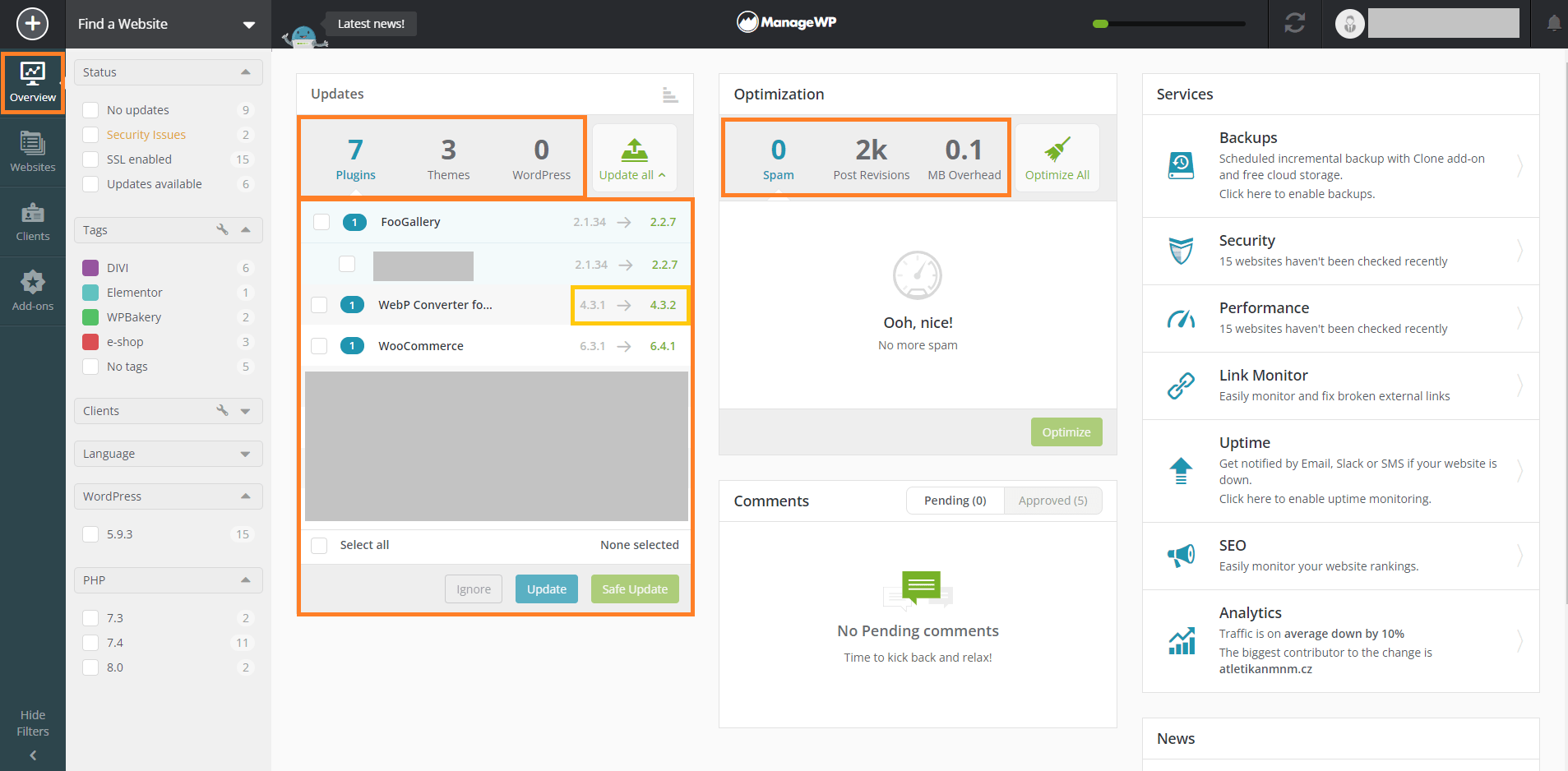Open the Find a Website dropdown
Viewport: 1568px width, 771px height.
(x=168, y=24)
